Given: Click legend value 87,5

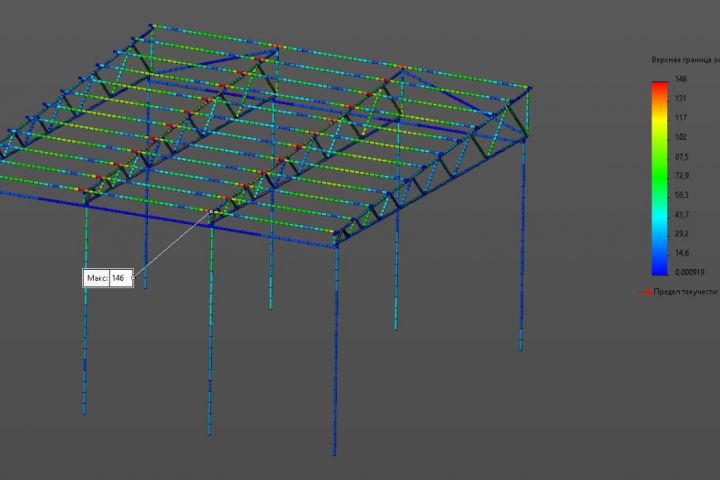Looking at the screenshot, I should [x=681, y=157].
